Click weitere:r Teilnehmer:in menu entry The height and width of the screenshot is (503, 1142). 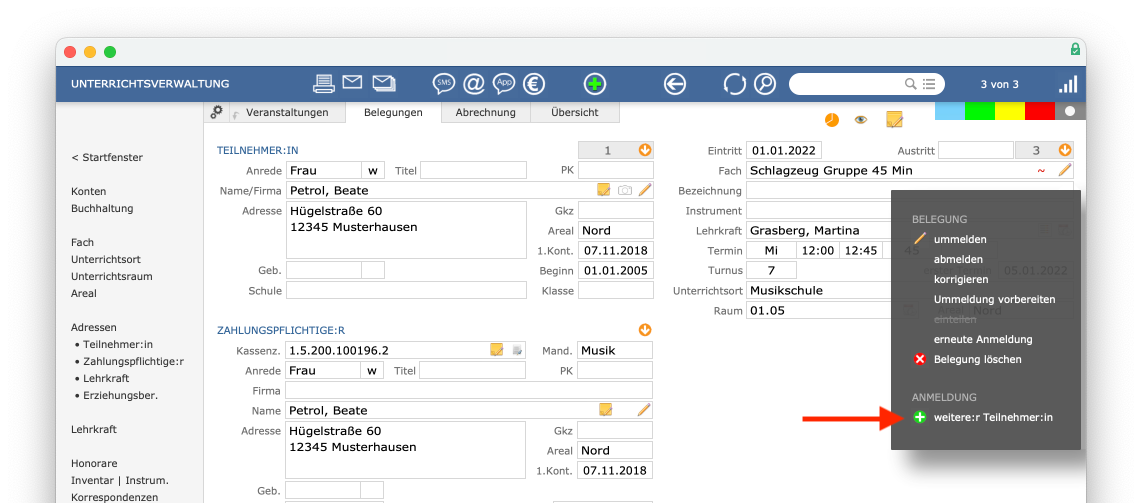point(993,417)
